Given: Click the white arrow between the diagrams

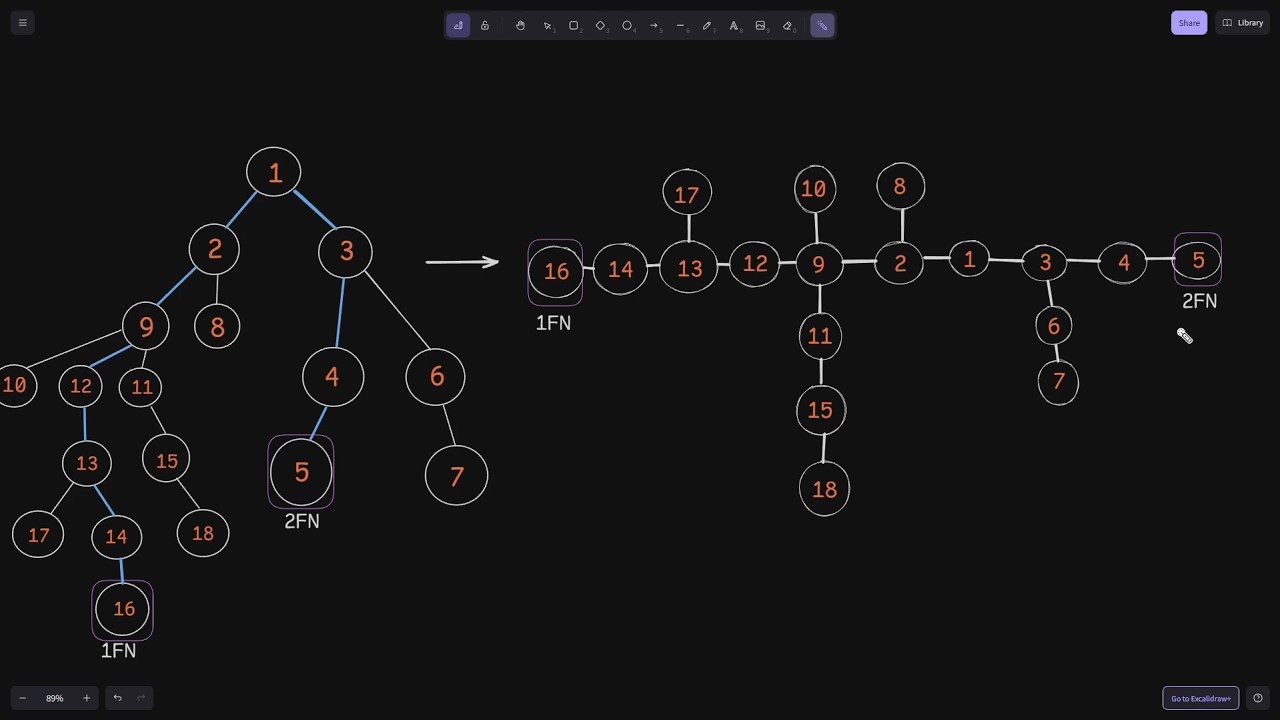Looking at the screenshot, I should [x=462, y=262].
